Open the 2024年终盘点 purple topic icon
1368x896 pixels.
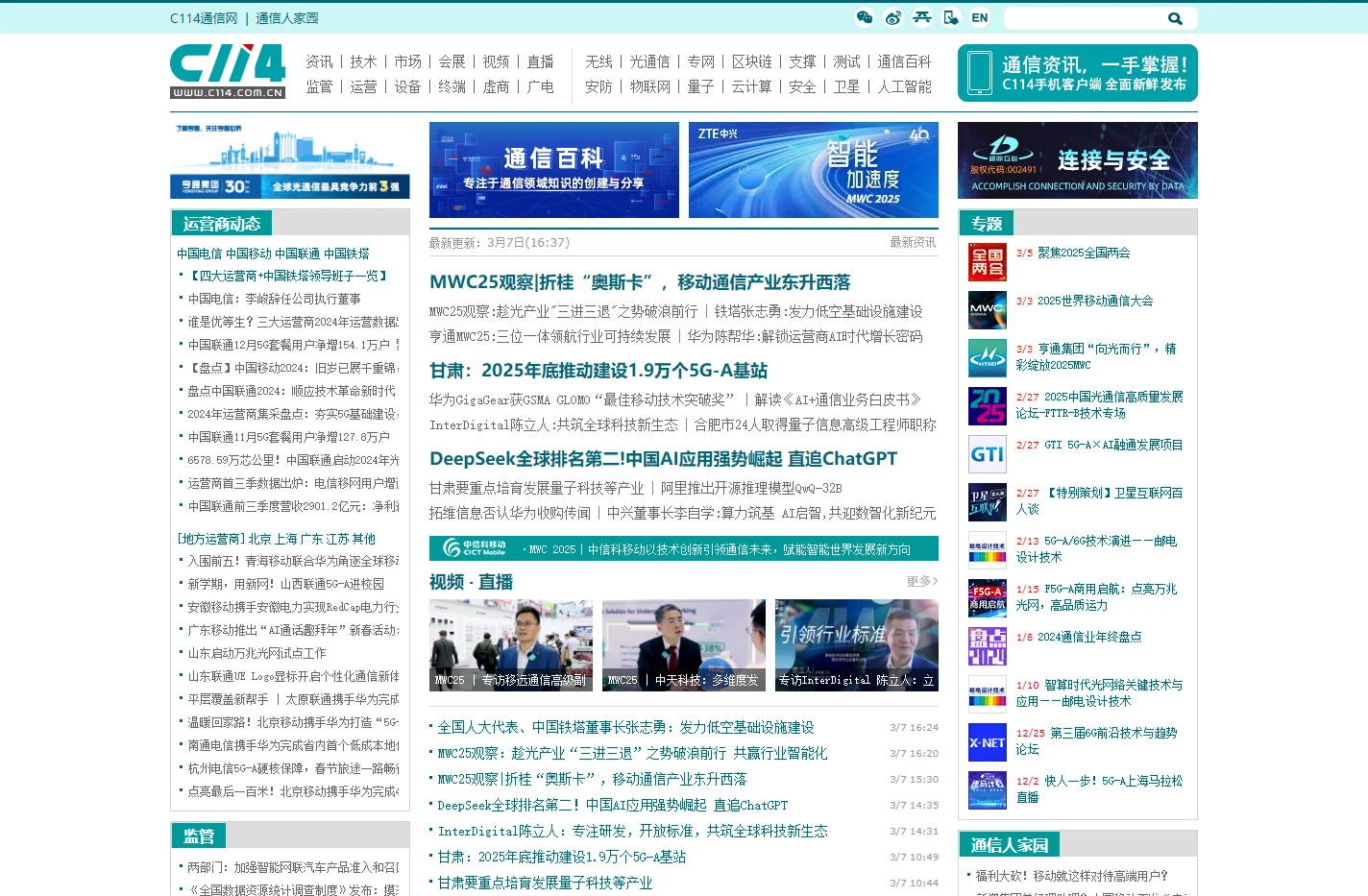coord(988,646)
